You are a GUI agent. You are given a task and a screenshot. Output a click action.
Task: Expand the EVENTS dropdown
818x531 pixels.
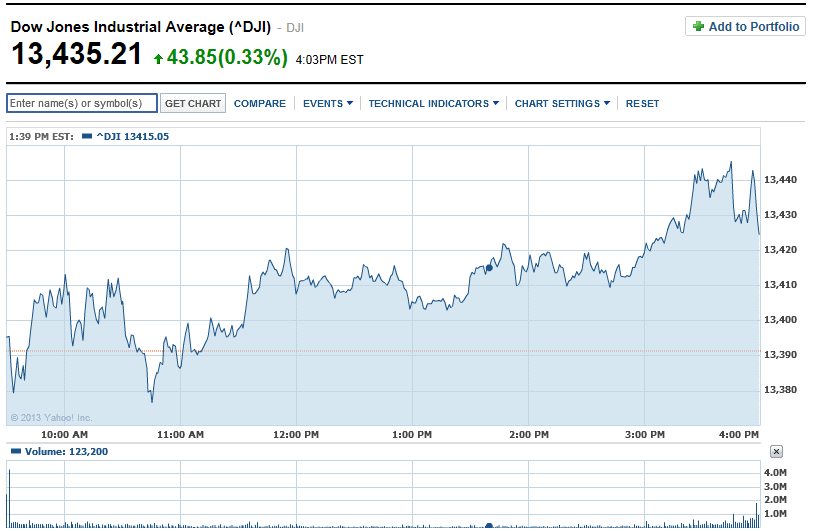pos(328,103)
